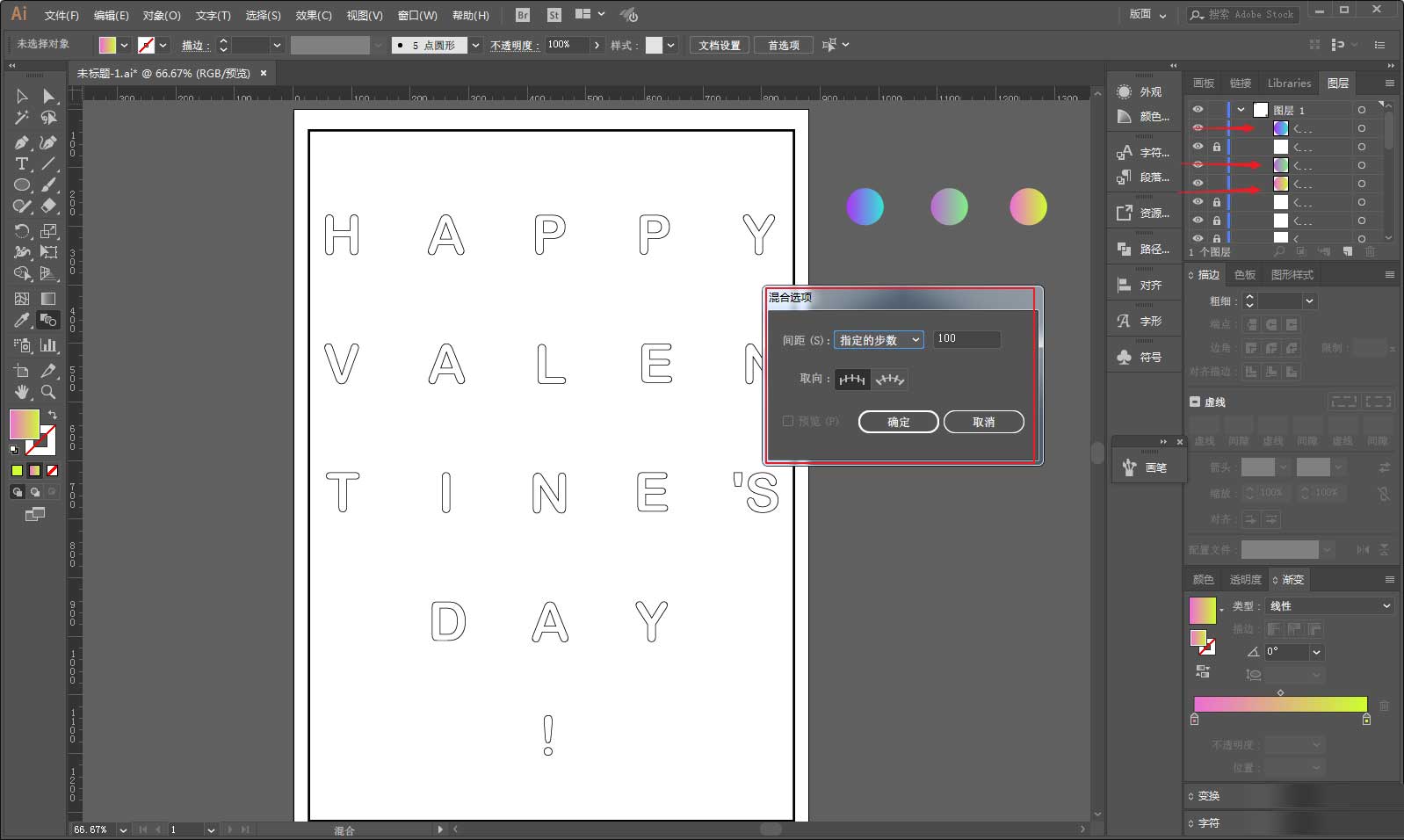Select the Pen tool
1404x840 pixels.
(x=22, y=142)
